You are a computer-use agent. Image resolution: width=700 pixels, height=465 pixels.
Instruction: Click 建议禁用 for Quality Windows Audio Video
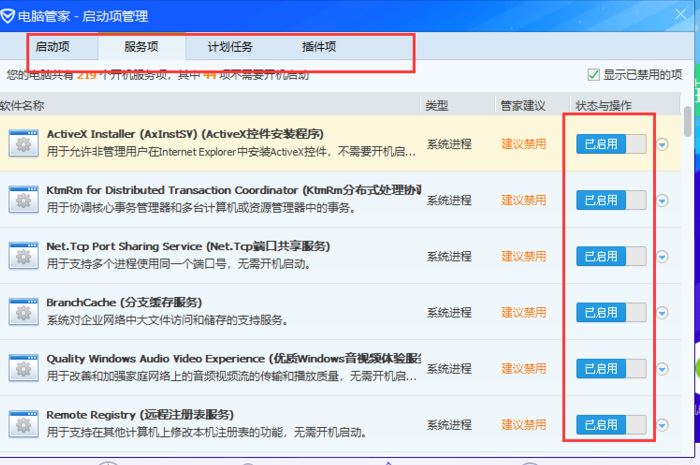click(524, 368)
